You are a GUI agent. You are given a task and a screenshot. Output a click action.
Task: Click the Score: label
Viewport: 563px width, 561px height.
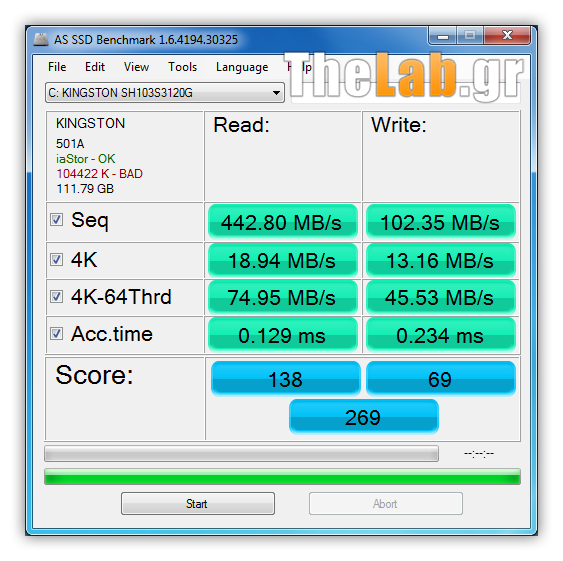[94, 375]
